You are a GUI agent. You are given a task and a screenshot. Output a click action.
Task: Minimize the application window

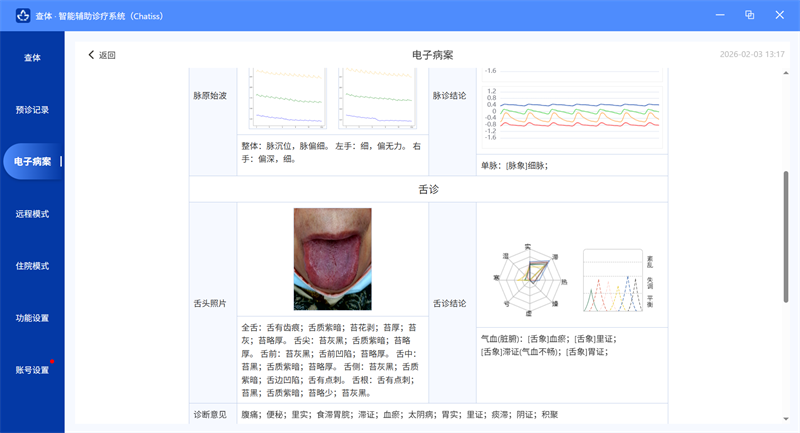[x=718, y=15]
